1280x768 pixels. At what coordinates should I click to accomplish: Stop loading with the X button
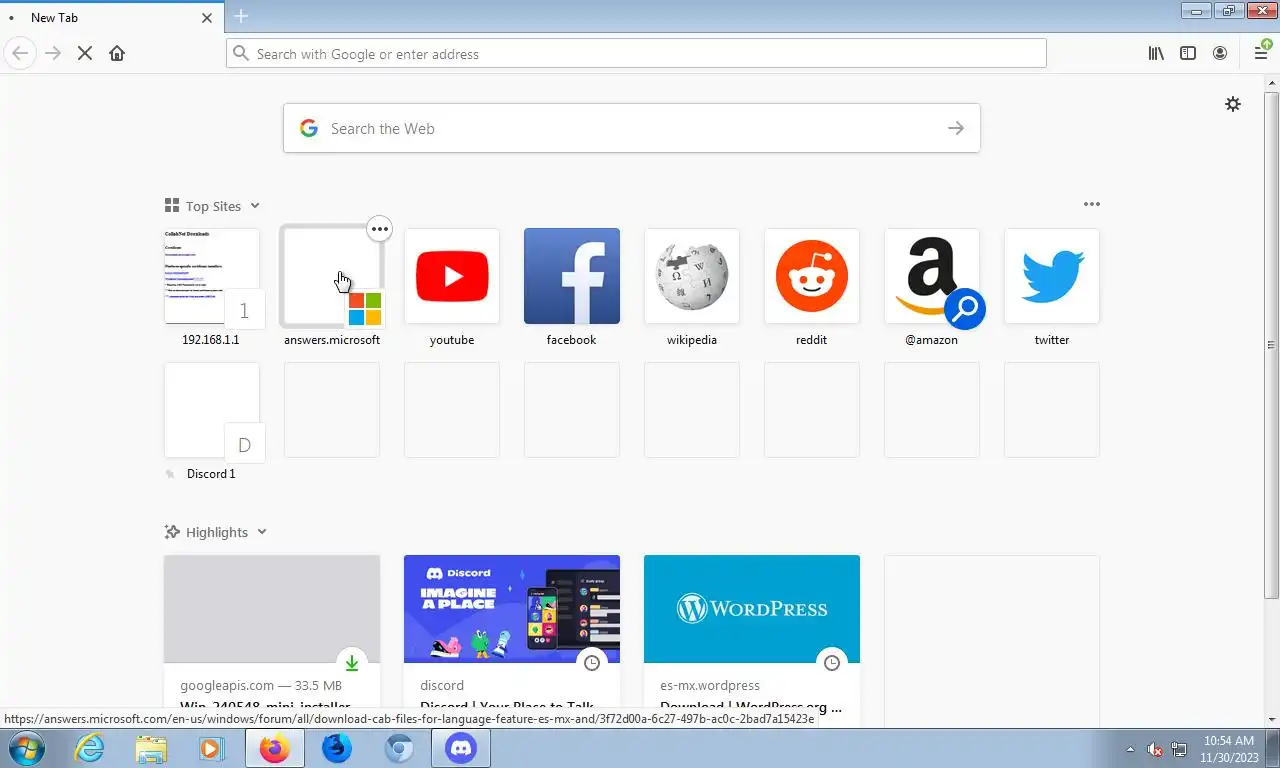coord(85,53)
